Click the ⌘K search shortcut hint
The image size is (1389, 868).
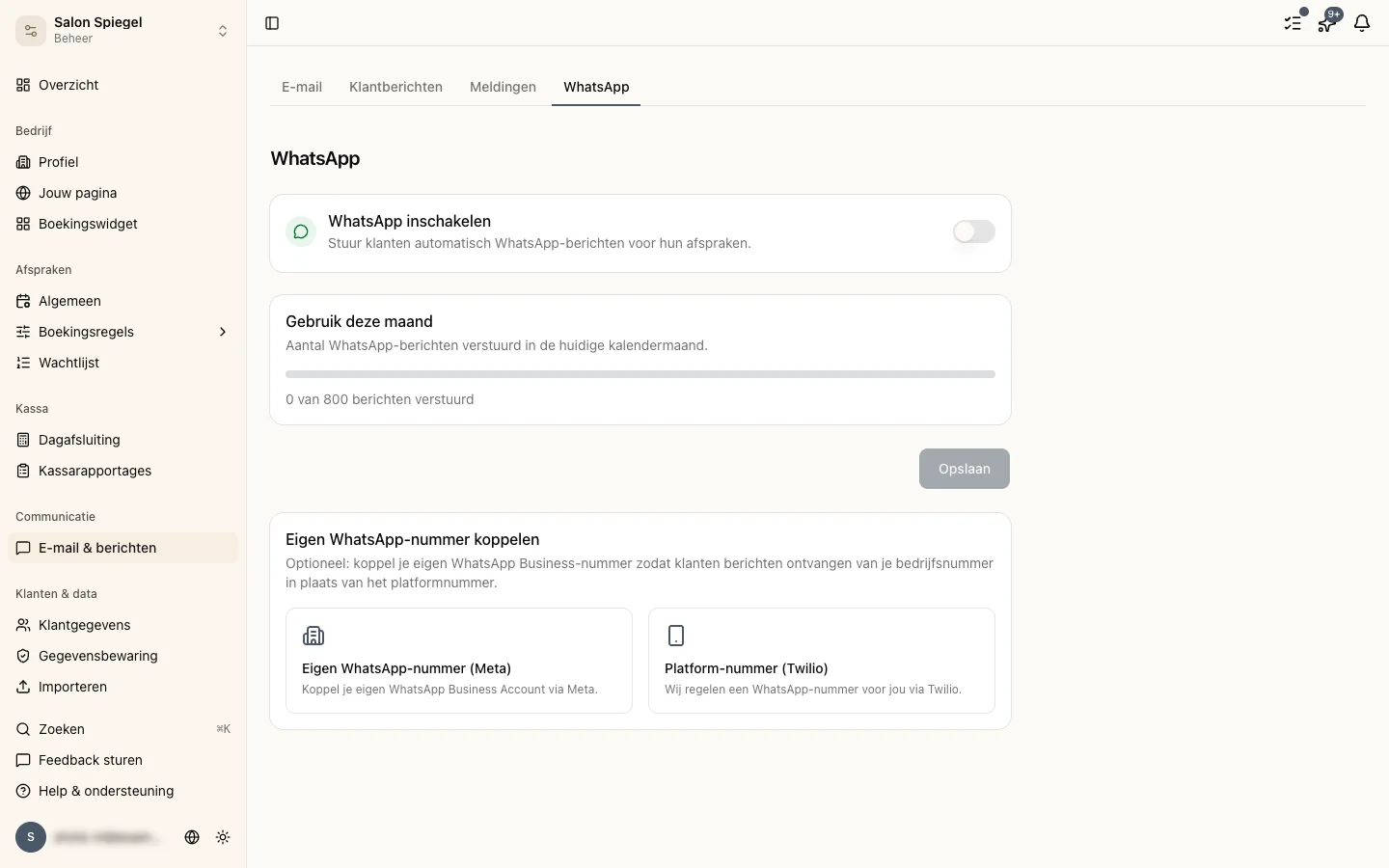[x=223, y=729]
